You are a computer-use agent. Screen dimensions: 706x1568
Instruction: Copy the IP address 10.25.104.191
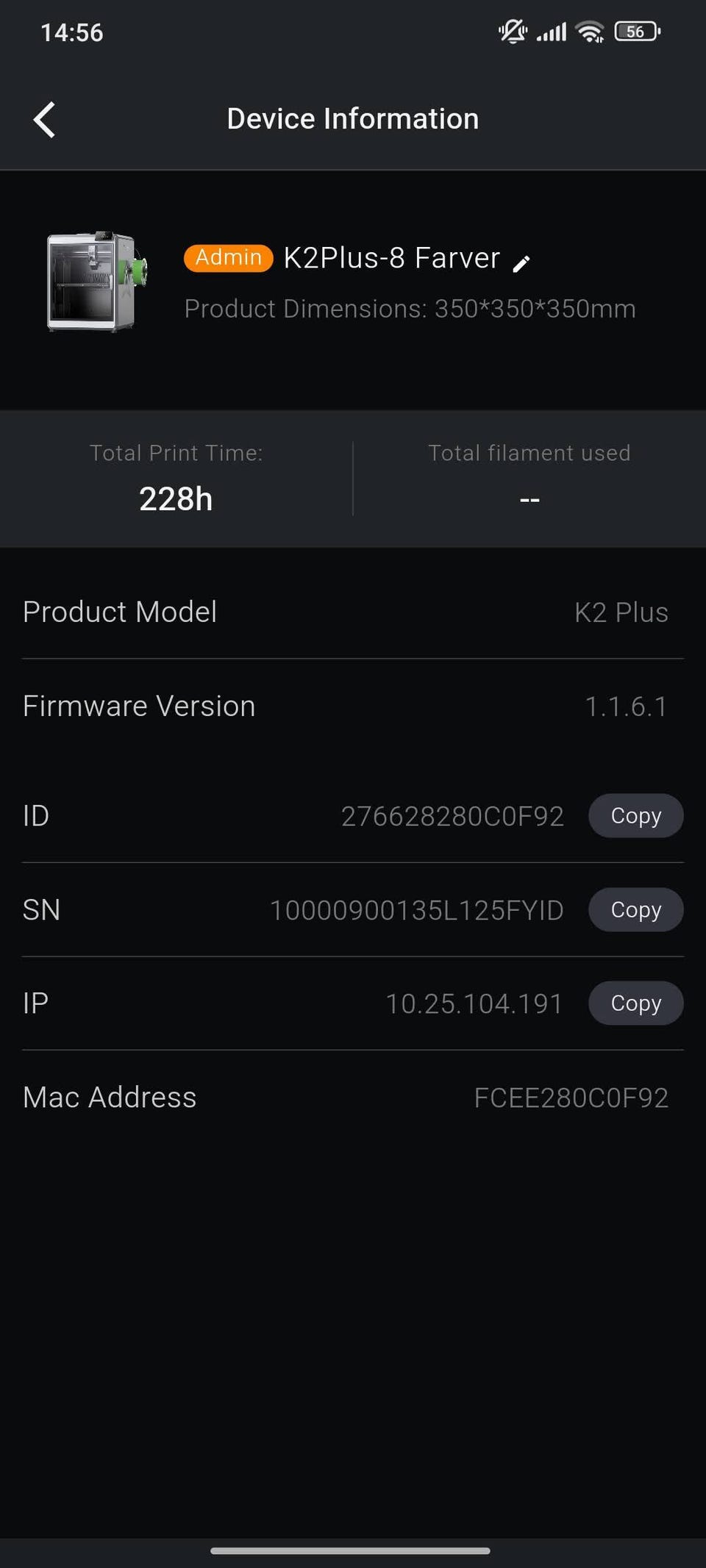point(635,1003)
